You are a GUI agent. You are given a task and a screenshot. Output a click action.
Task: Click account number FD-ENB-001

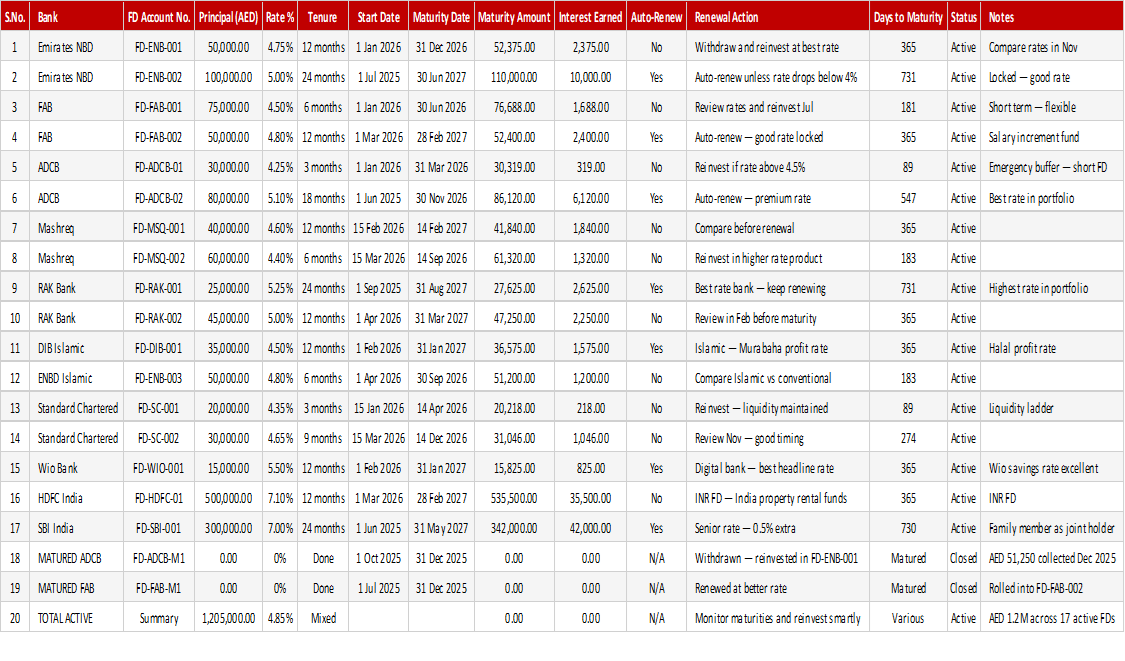(x=159, y=47)
